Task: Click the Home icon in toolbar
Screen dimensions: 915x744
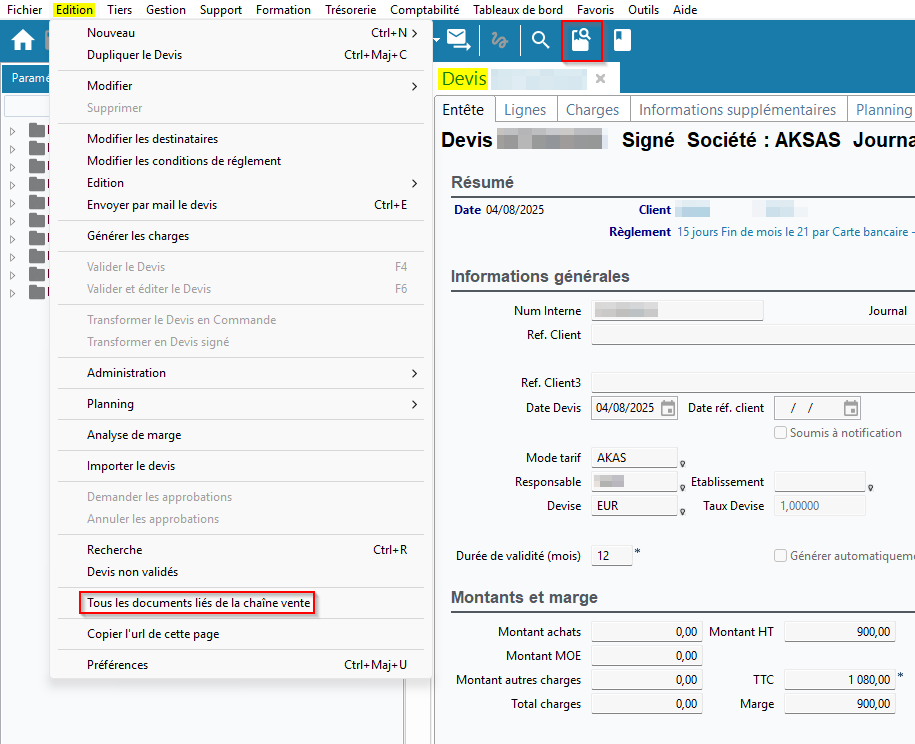Action: point(22,40)
